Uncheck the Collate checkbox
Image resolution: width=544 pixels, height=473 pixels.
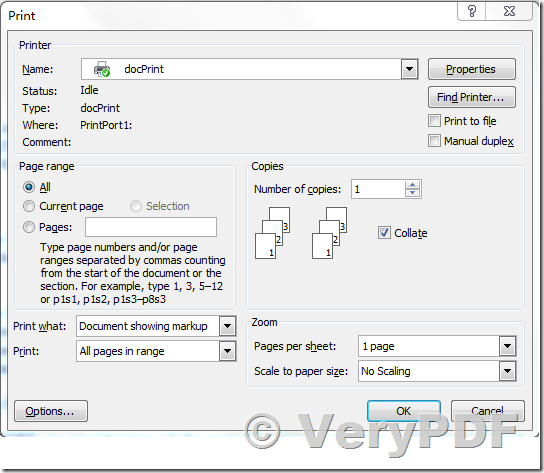(384, 233)
